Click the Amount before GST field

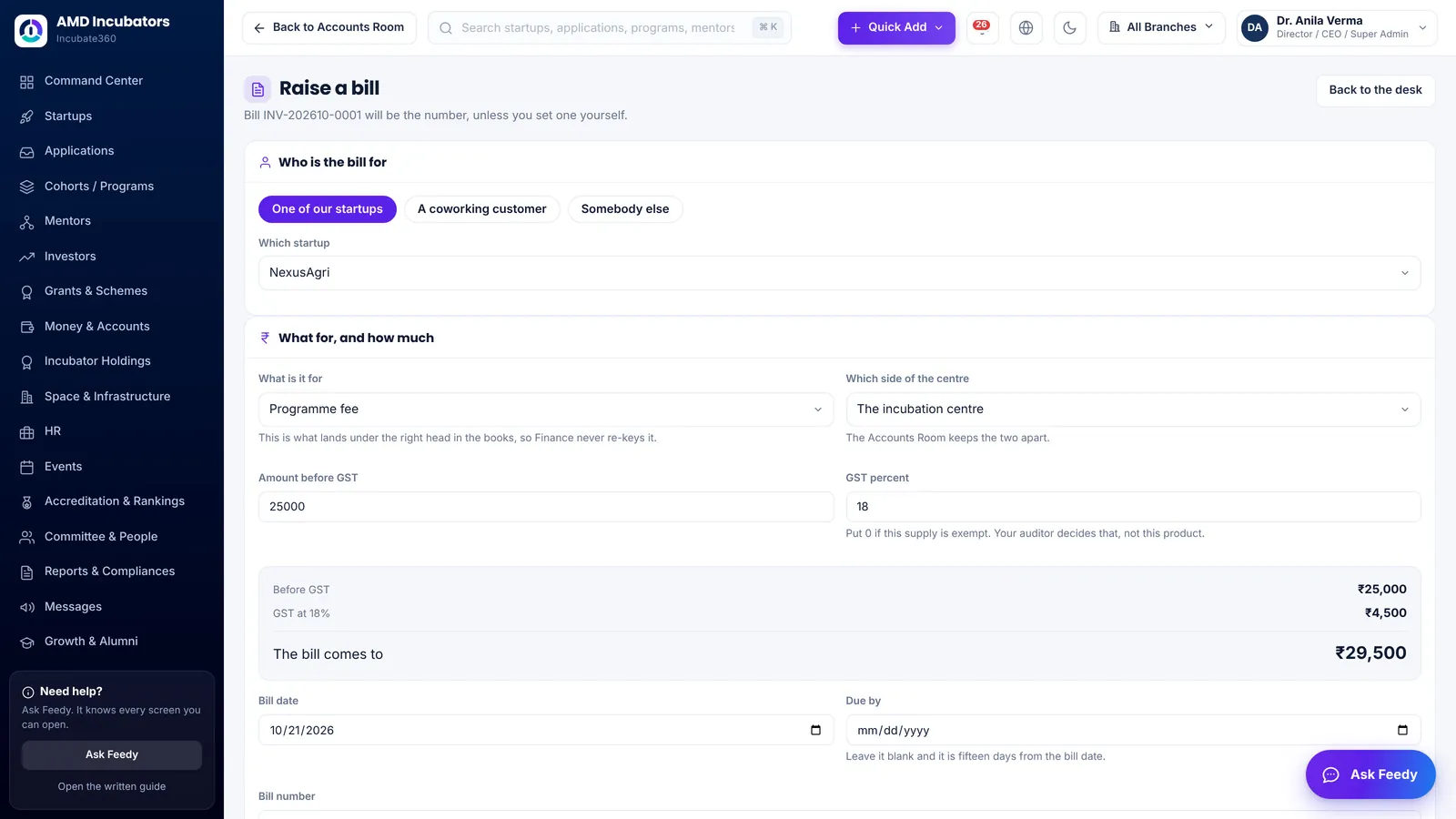[546, 507]
